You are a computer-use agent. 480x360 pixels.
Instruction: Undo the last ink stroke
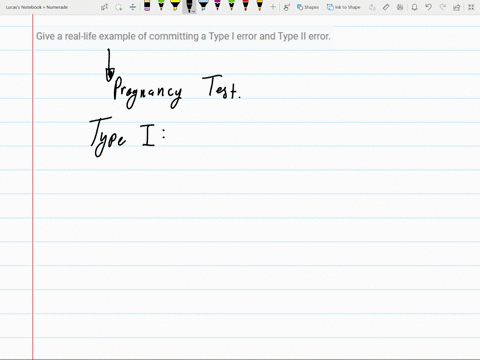[429, 7]
